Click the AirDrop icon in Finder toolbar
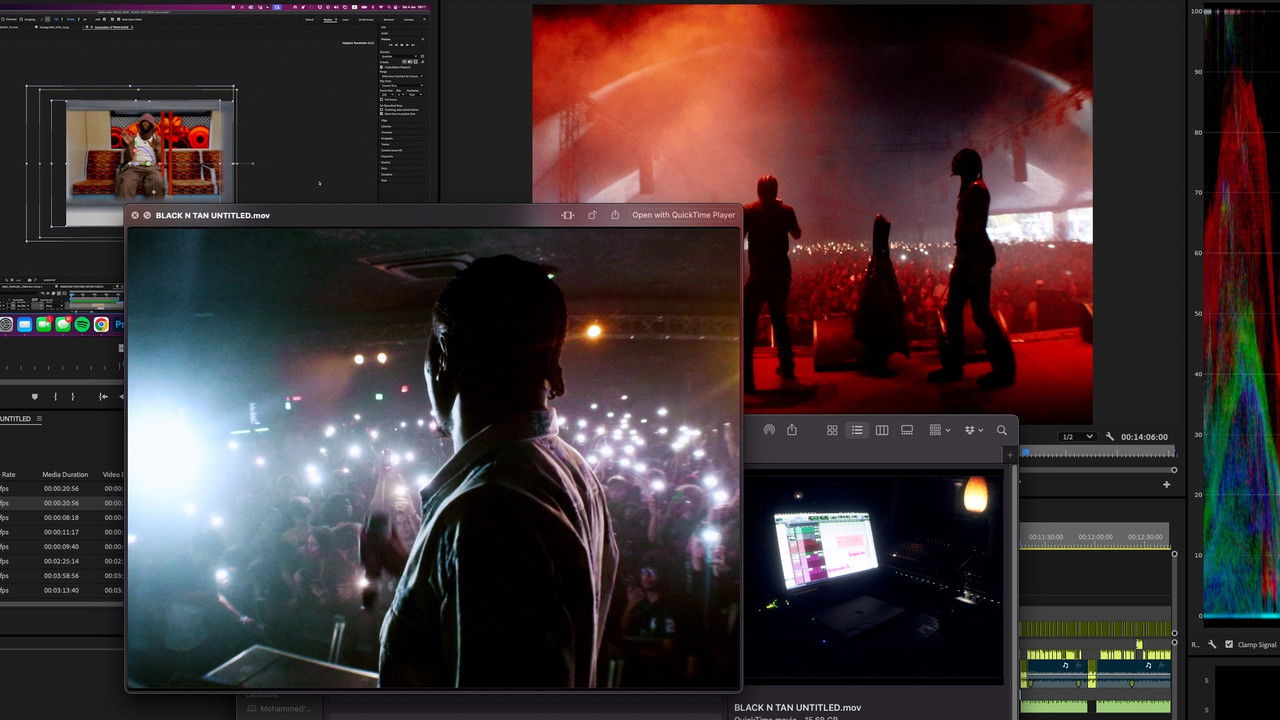 click(x=769, y=430)
